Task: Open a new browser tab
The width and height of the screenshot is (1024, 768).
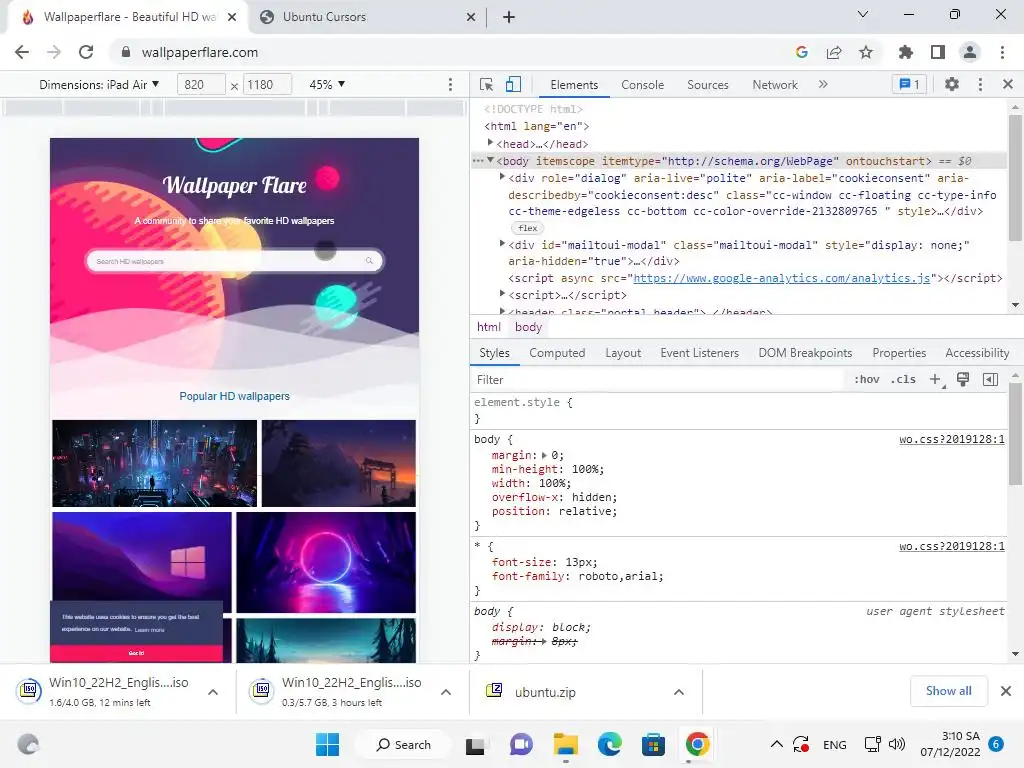Action: coord(509,17)
